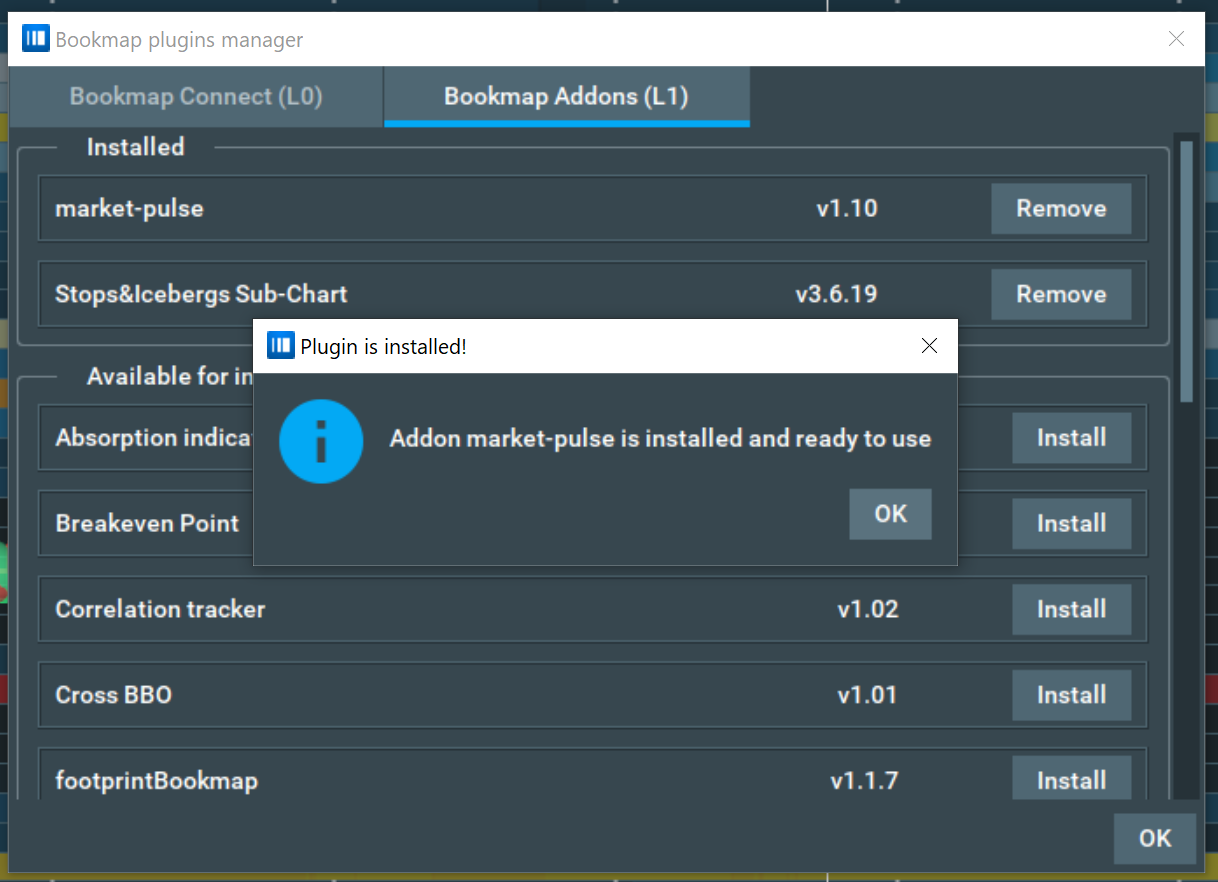This screenshot has height=882, width=1218.
Task: Close the Bookmap plugins manager window
Action: [x=1176, y=40]
